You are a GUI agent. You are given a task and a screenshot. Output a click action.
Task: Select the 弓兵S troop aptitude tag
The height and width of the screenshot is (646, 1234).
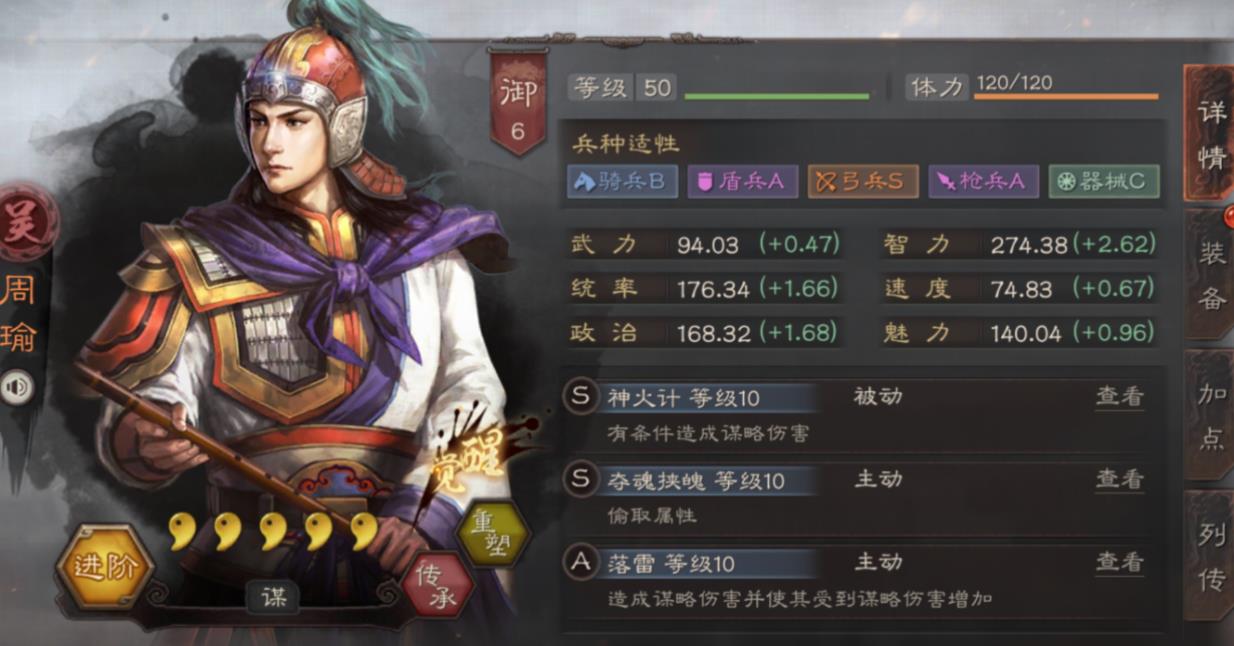(x=863, y=181)
